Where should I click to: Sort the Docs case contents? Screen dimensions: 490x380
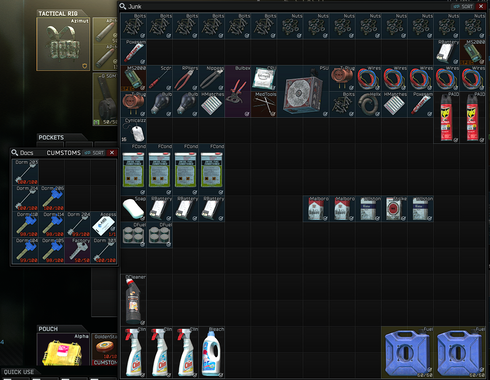pos(94,153)
